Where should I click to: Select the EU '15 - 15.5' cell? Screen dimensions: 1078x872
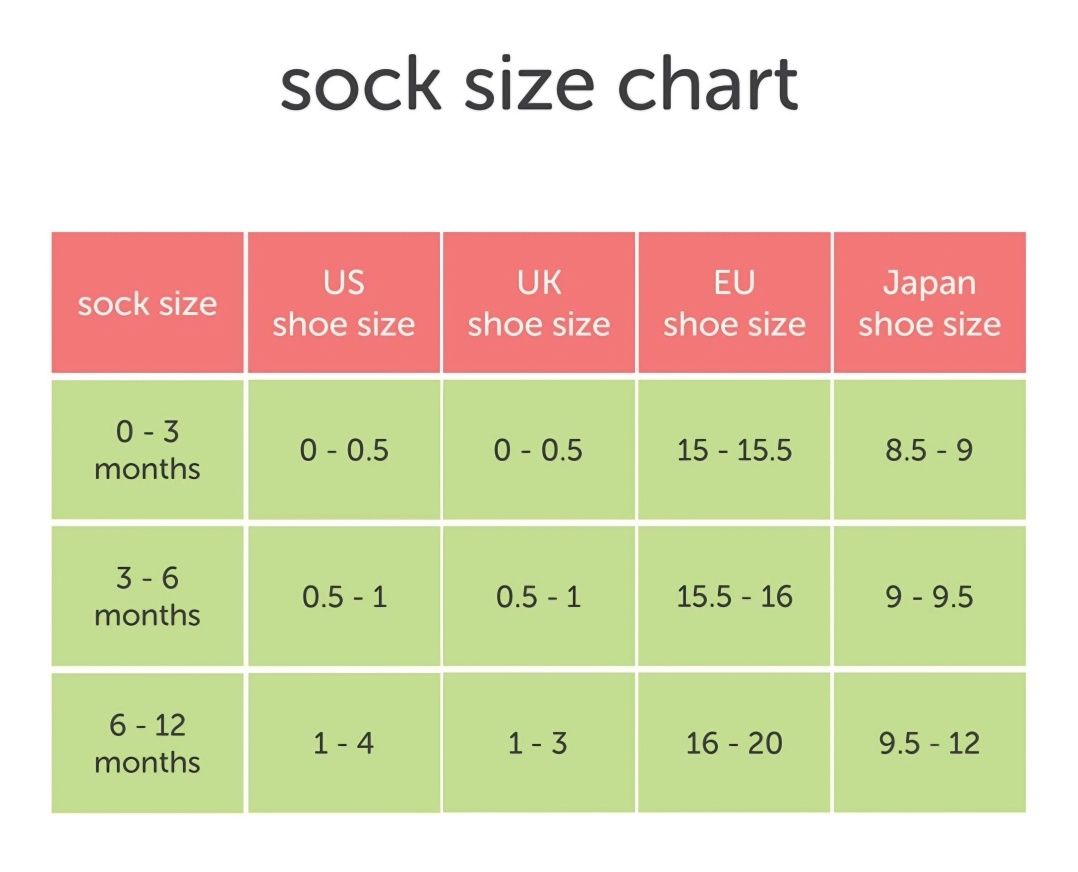(734, 450)
